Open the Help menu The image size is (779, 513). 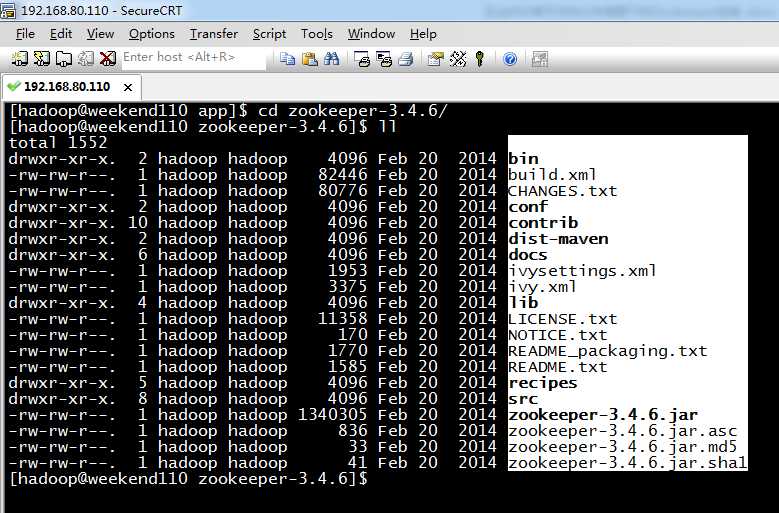(423, 34)
